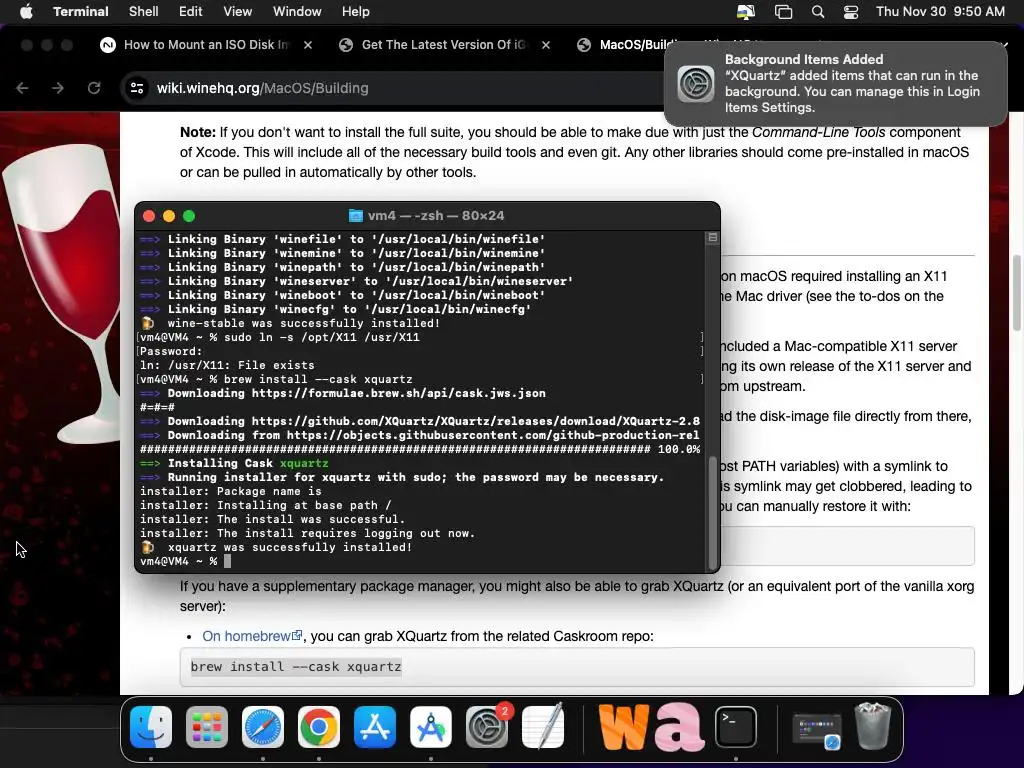Open Control Center in the menu bar
Screen dimensions: 1024x768
(x=851, y=11)
